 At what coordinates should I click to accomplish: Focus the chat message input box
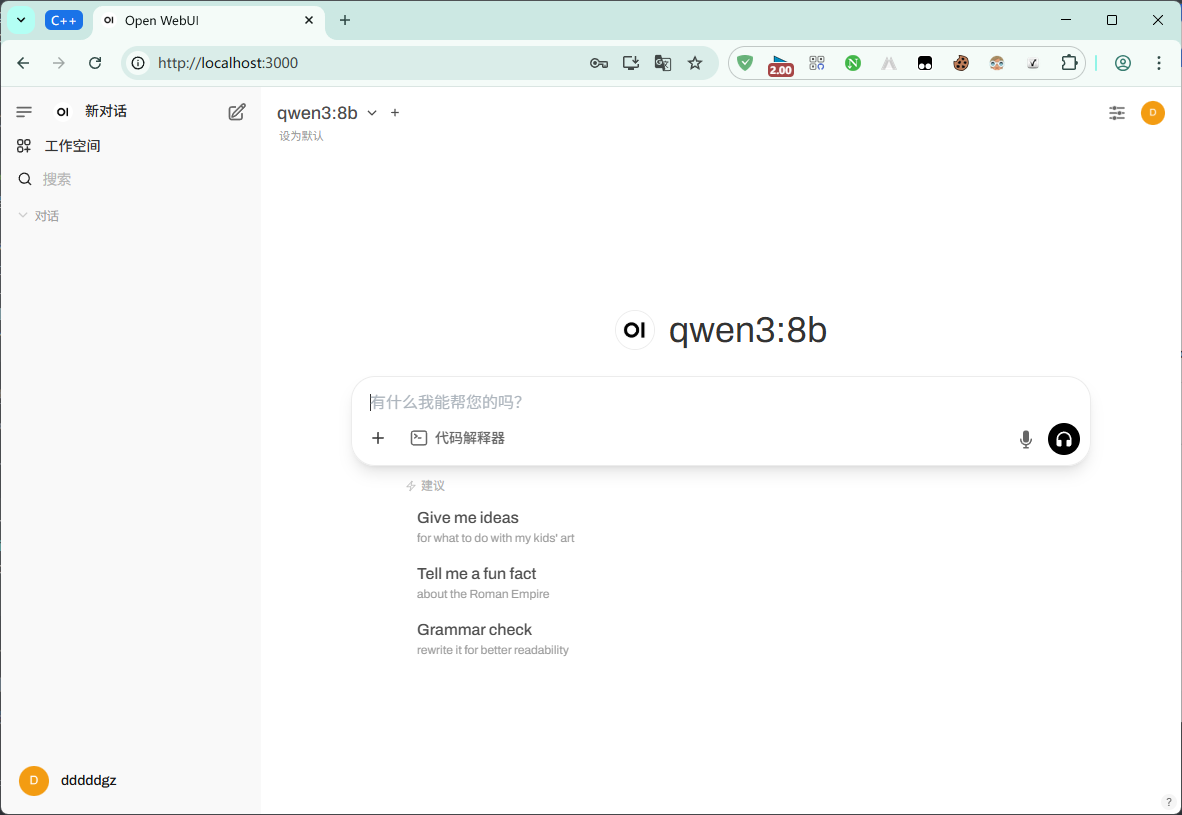(721, 402)
